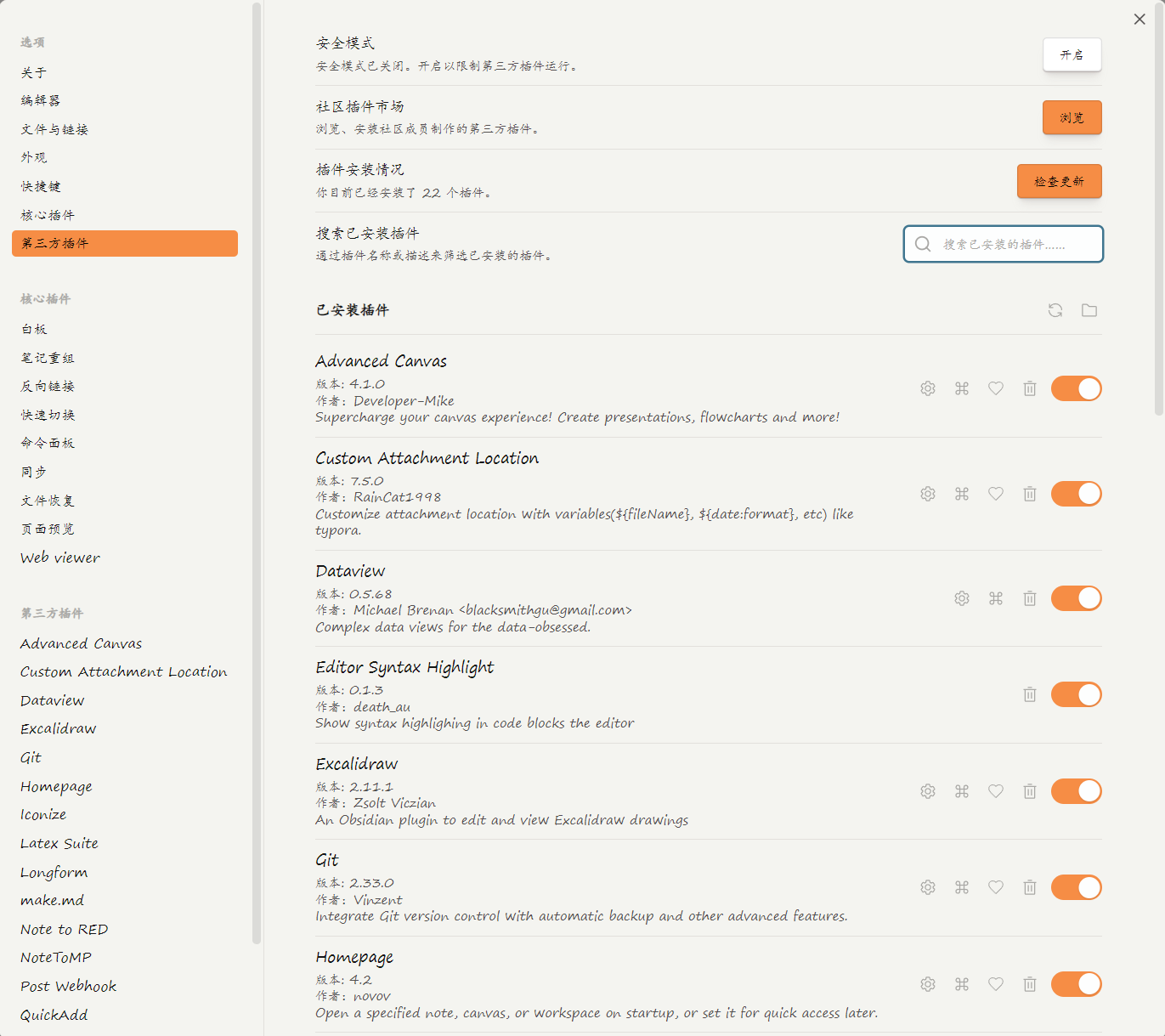1165x1036 pixels.
Task: Open Homepage plugin settings gear
Action: [x=928, y=984]
